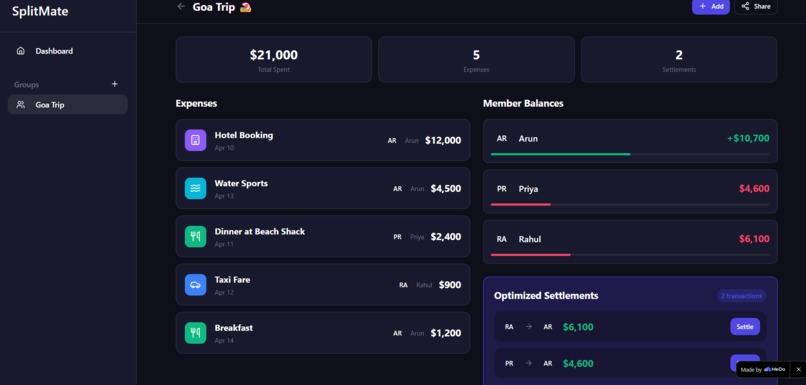Screen dimensions: 806x385
Task: Click the RA avatar in $6,100 settlement
Action: point(509,327)
